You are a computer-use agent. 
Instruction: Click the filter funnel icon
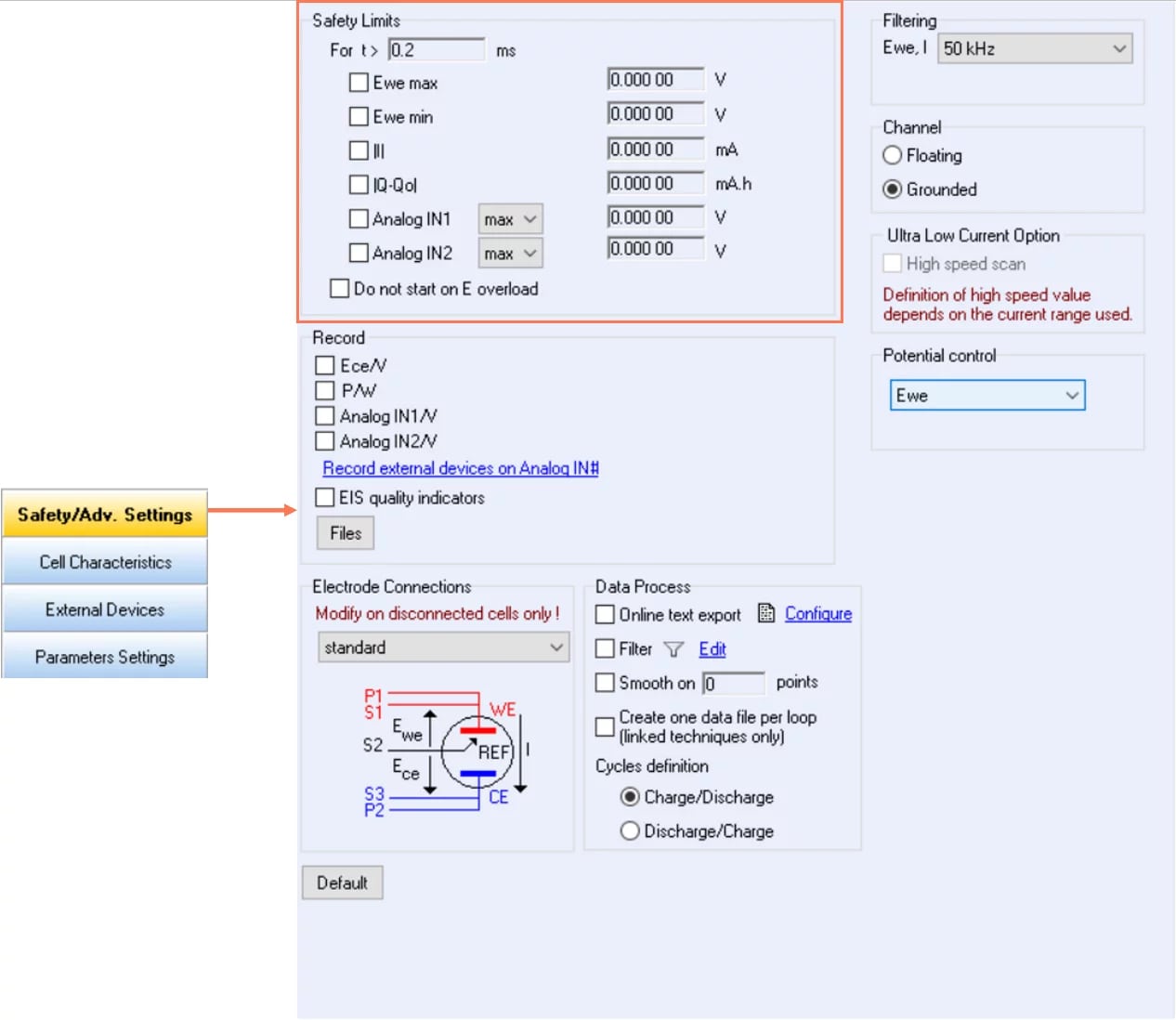coord(673,649)
